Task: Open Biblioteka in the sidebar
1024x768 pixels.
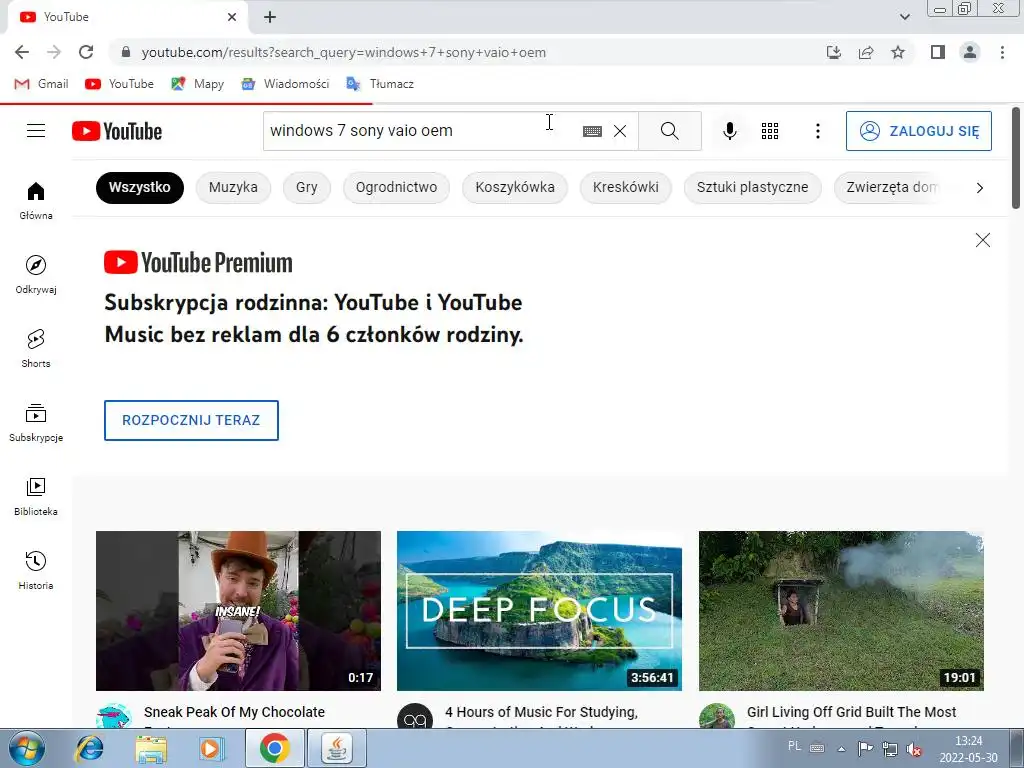Action: [36, 496]
